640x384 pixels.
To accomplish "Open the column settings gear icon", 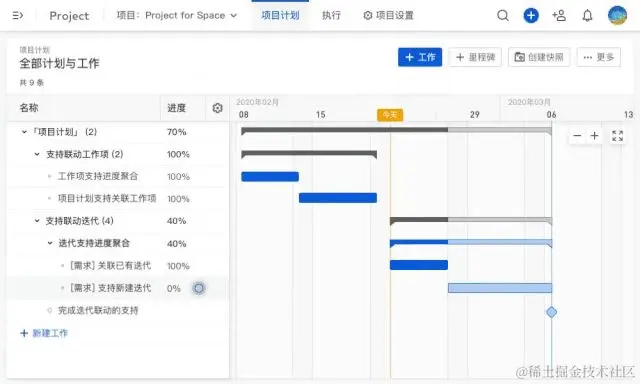I will coord(218,108).
